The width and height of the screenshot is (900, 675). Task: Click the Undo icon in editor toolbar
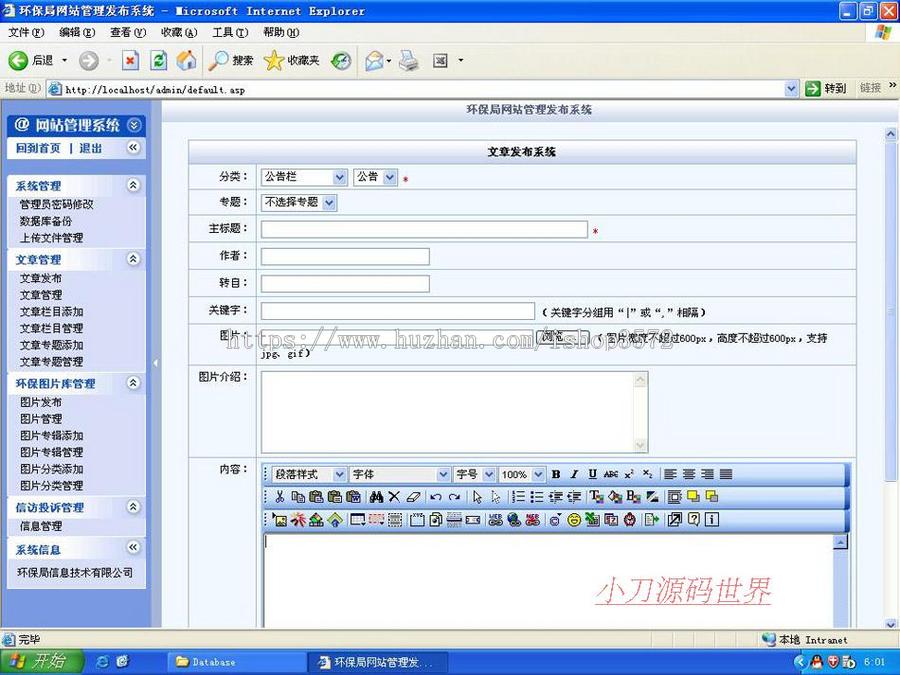pyautogui.click(x=436, y=497)
